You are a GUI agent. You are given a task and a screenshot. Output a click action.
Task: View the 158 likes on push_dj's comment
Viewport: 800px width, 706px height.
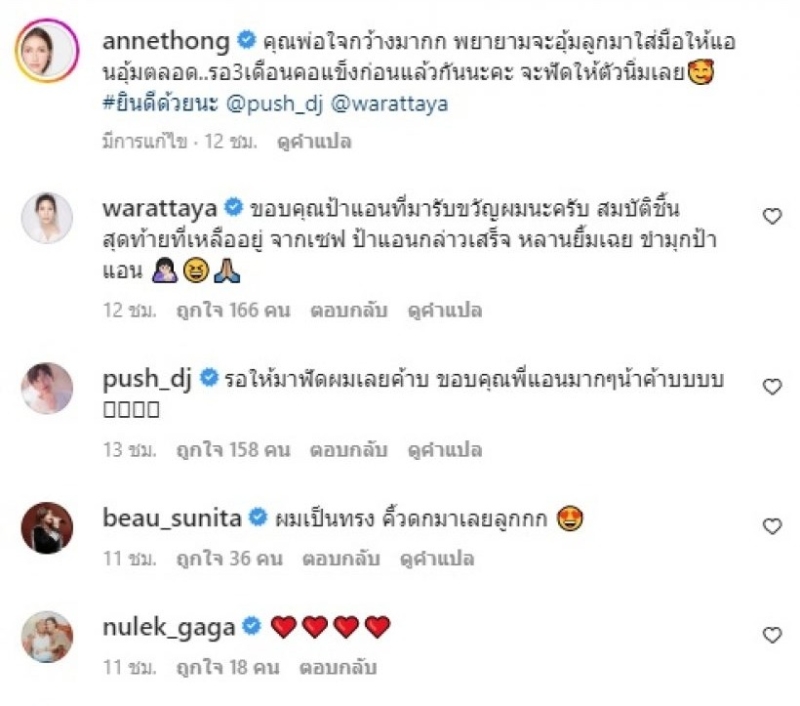pyautogui.click(x=233, y=450)
